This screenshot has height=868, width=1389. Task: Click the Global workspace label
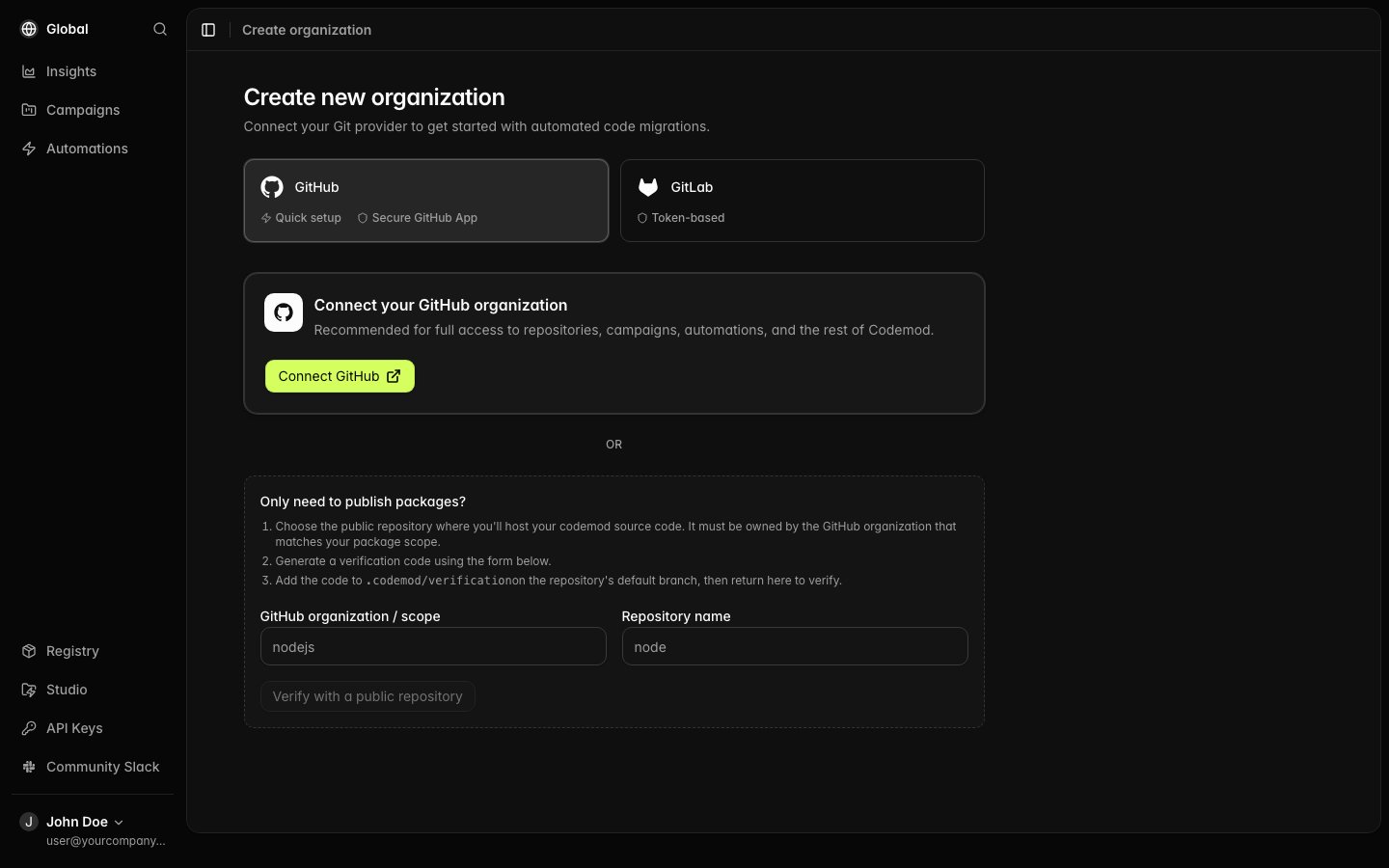point(68,29)
